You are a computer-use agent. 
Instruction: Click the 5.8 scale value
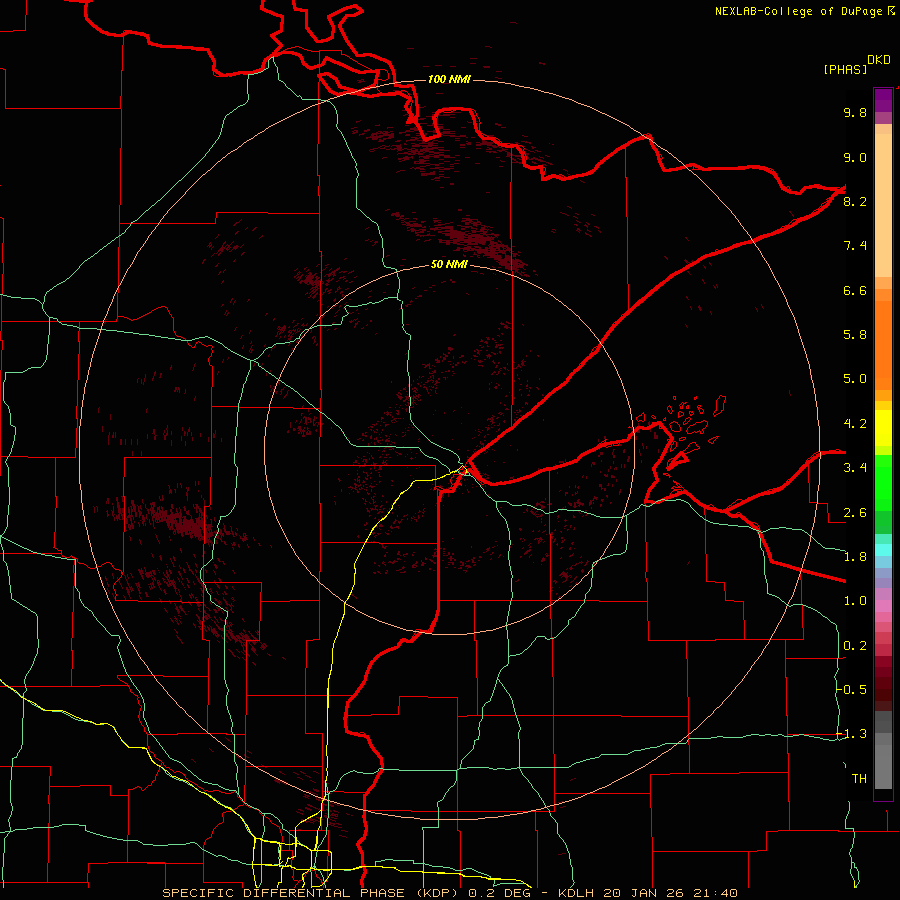855,335
